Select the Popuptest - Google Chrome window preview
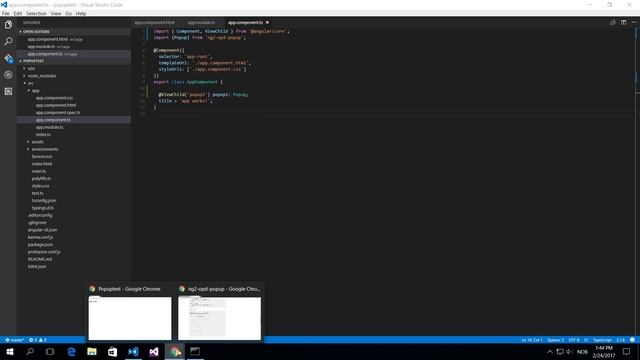This screenshot has height=360, width=640. pyautogui.click(x=130, y=313)
